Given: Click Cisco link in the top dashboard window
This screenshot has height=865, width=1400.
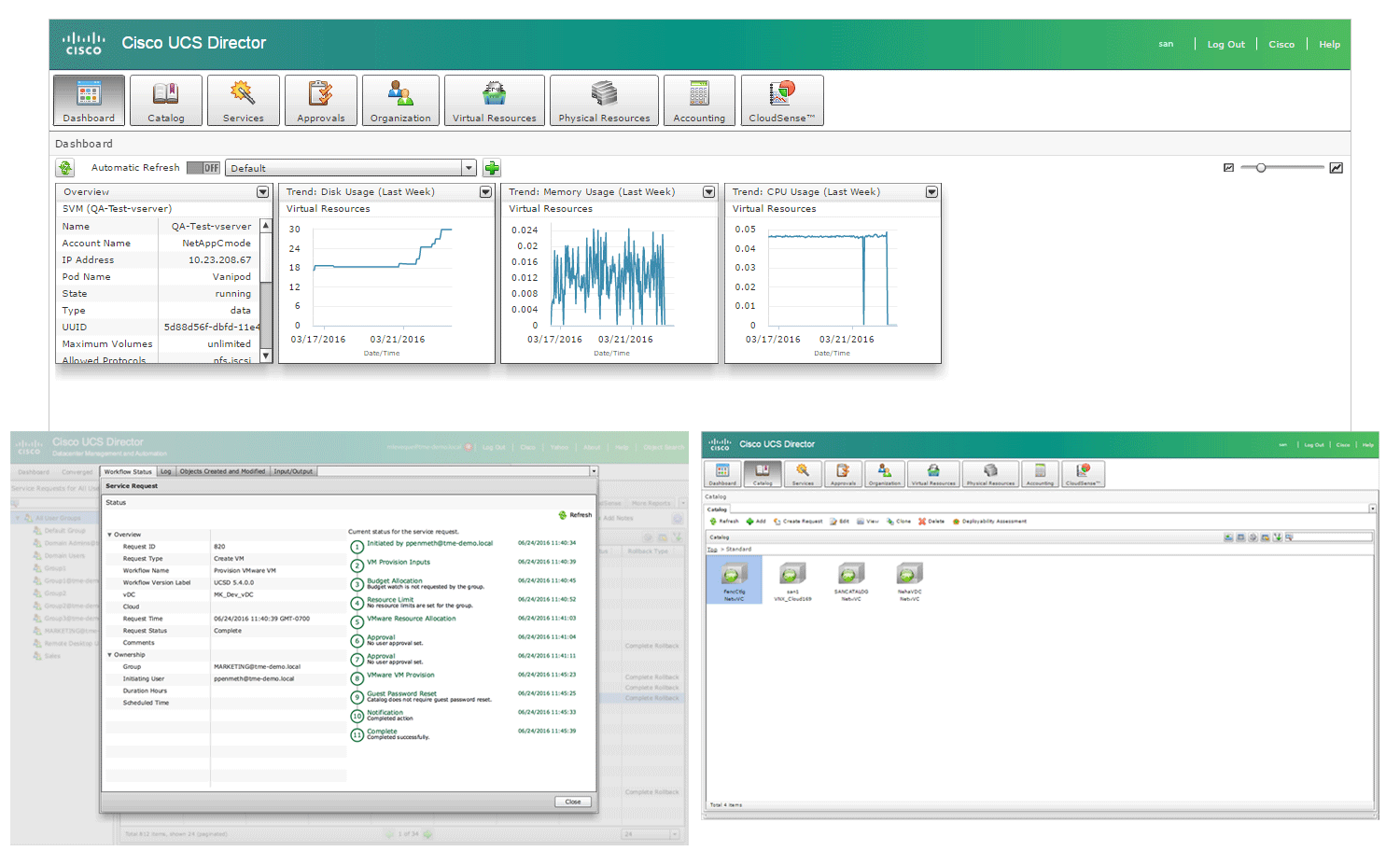Looking at the screenshot, I should 1281,44.
